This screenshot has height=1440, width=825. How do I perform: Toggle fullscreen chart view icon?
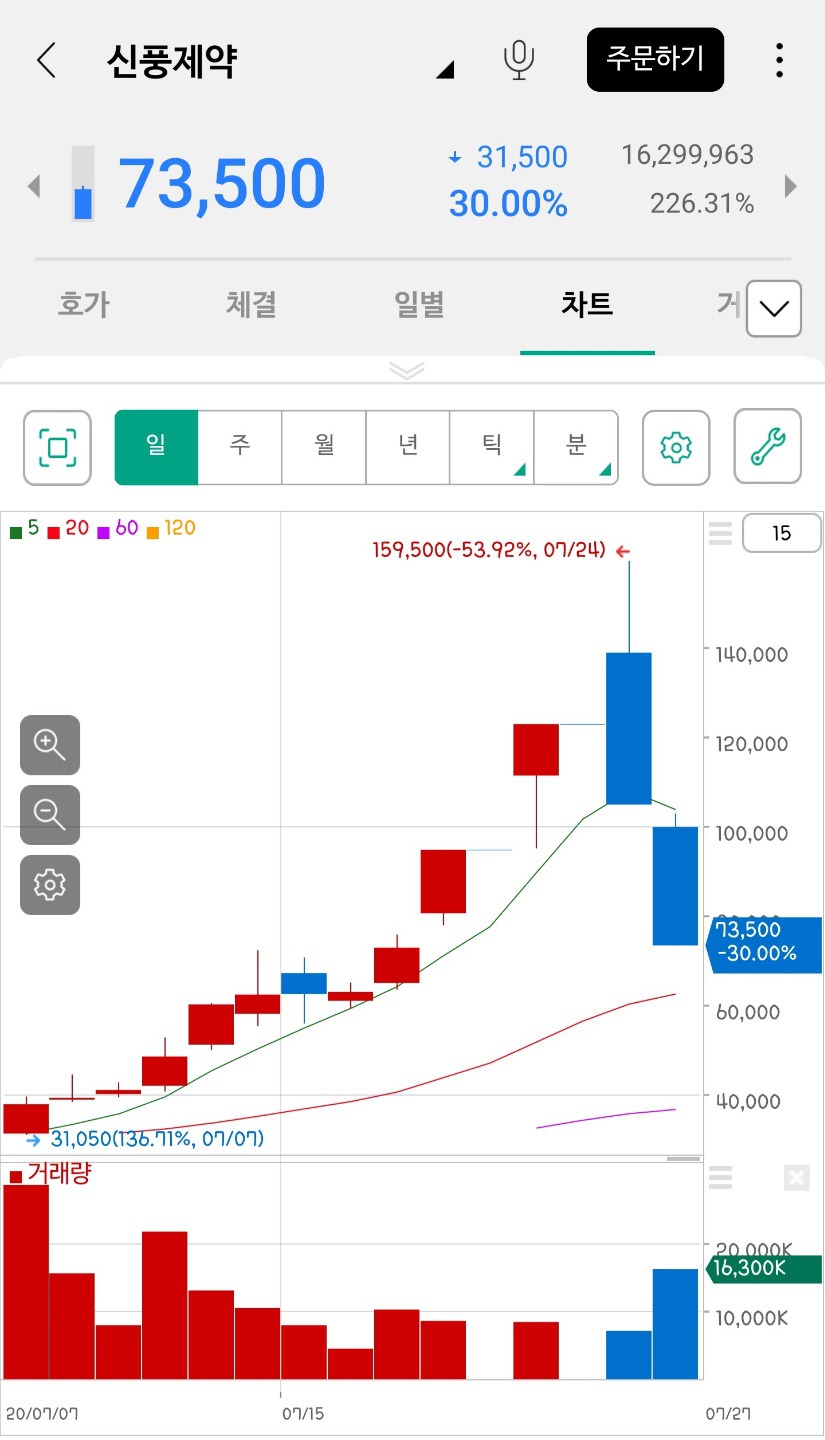(x=57, y=447)
